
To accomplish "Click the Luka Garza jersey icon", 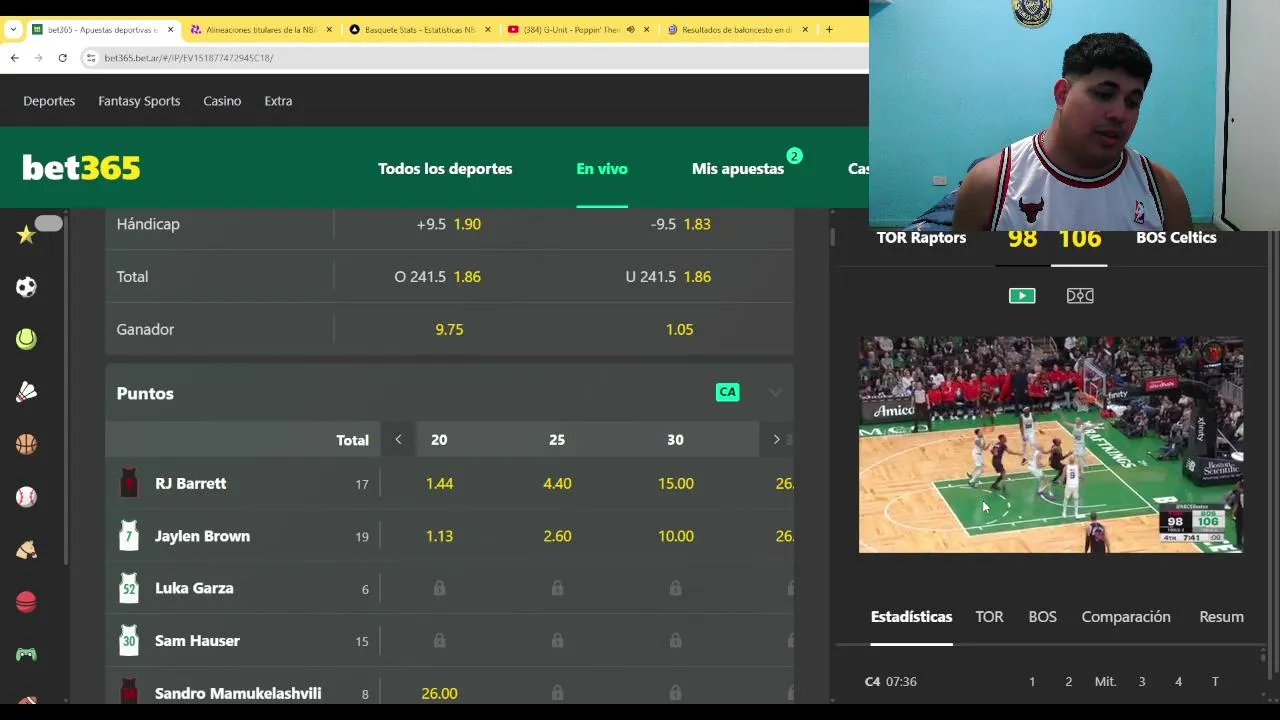I will coord(129,588).
